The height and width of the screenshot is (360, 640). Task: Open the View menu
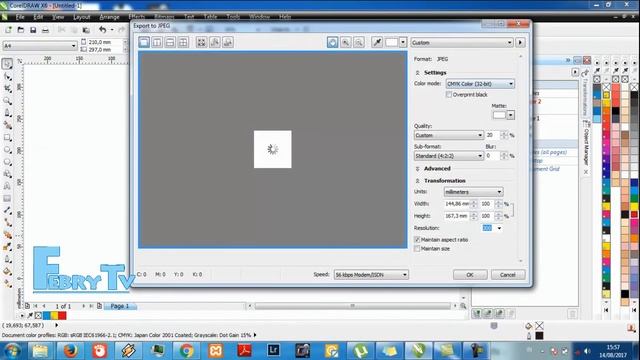[58, 17]
